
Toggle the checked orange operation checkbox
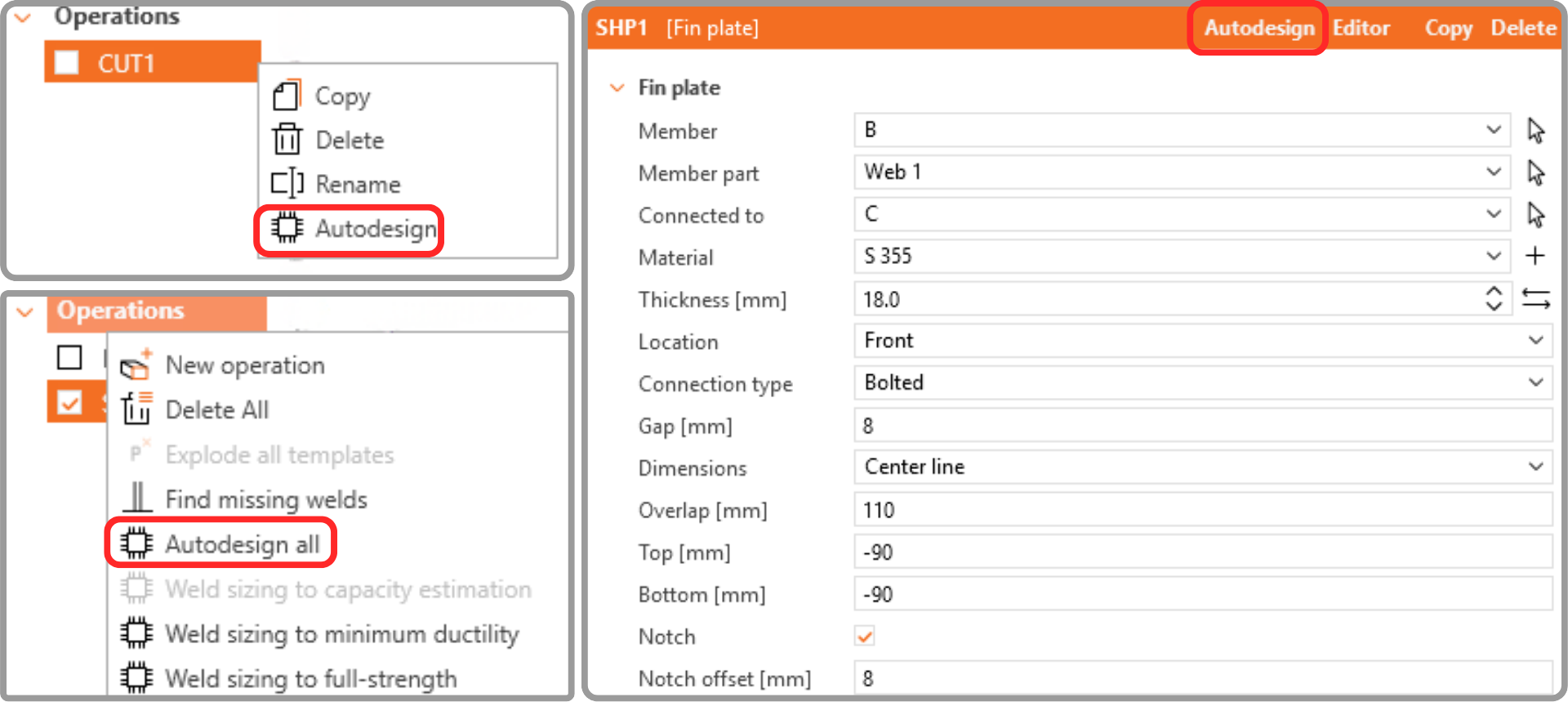tap(69, 403)
